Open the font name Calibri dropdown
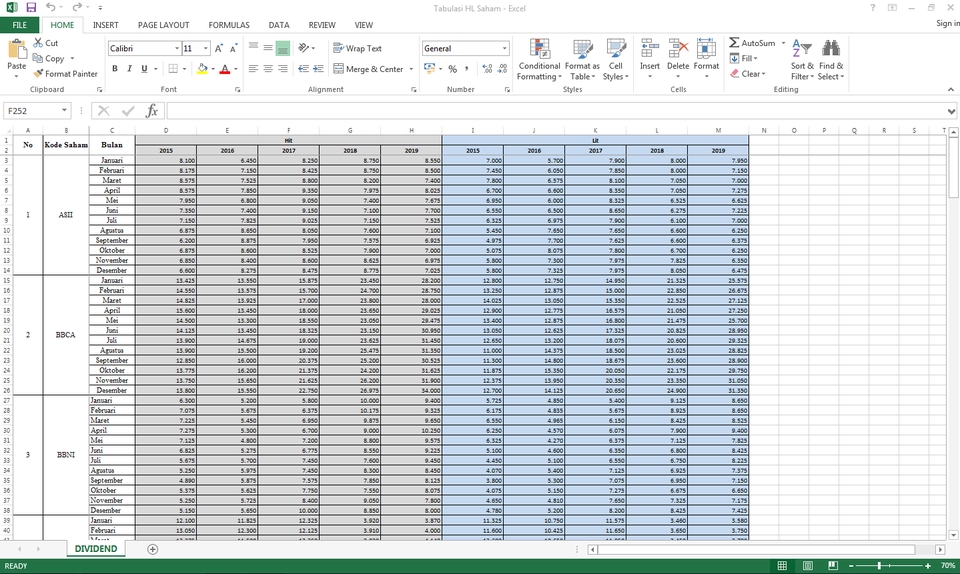 click(x=177, y=48)
